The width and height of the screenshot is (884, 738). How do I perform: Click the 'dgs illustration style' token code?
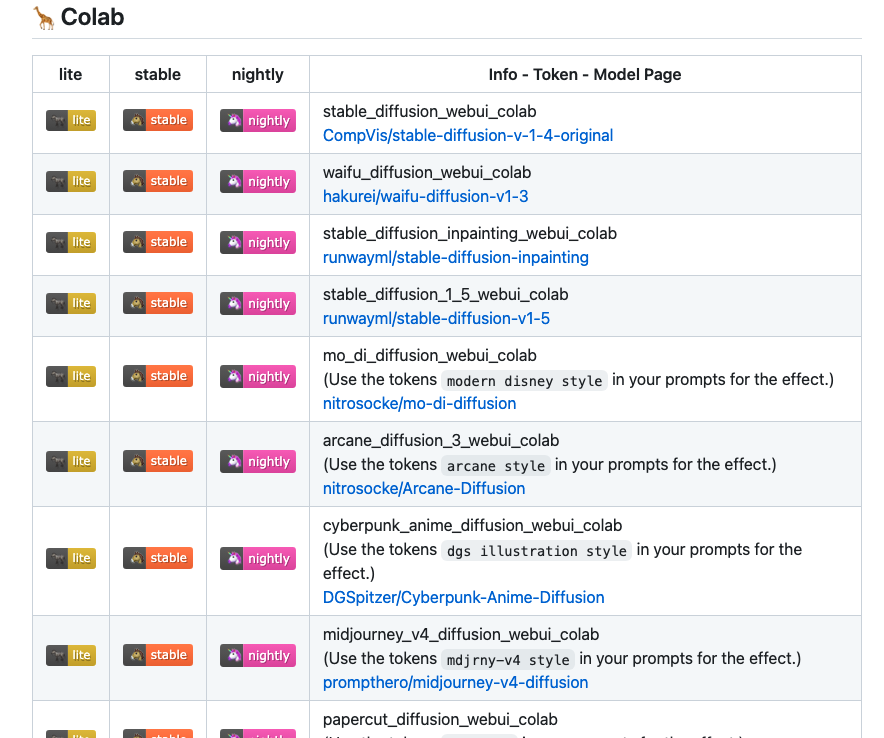coord(537,551)
